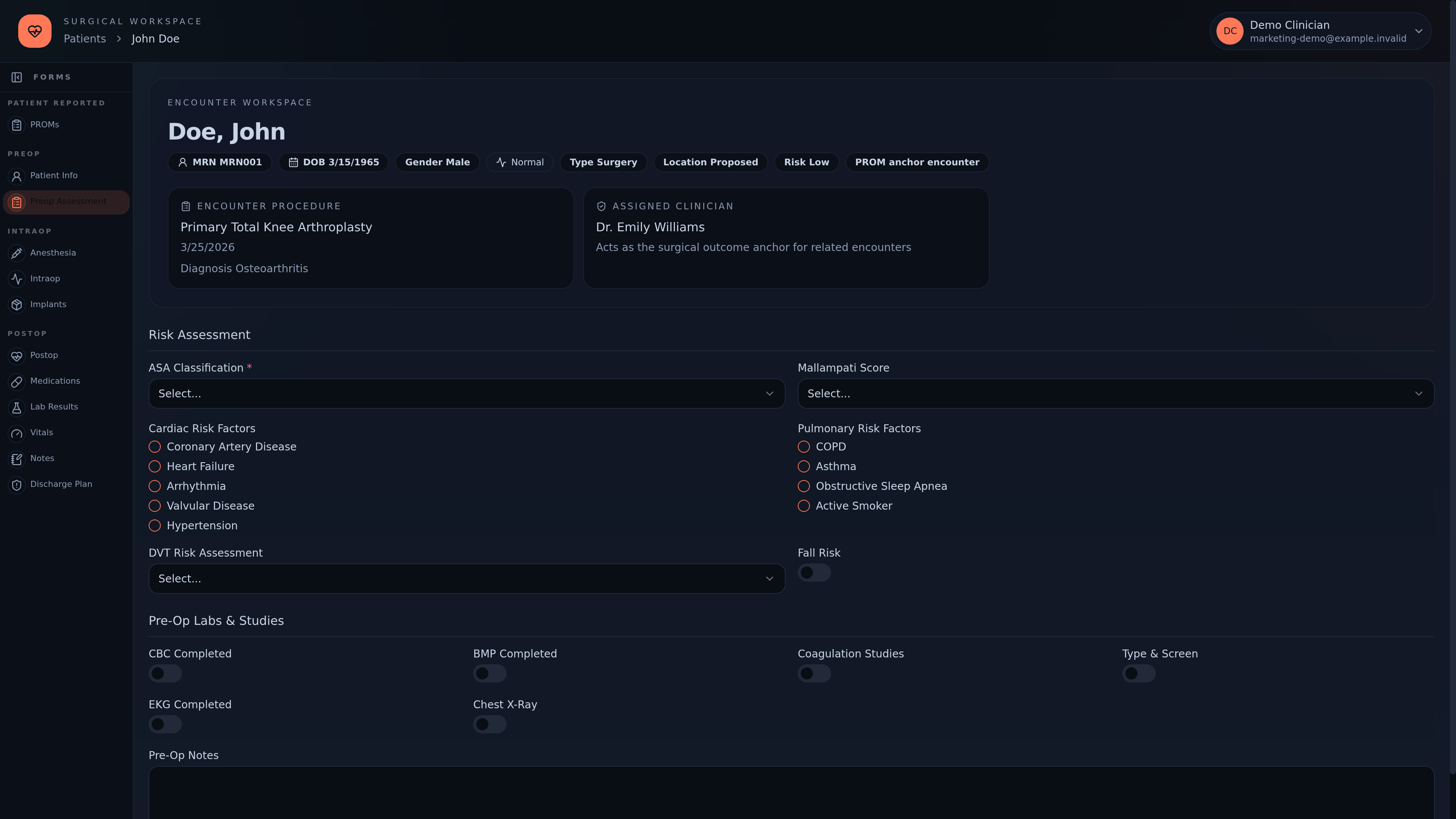Viewport: 1456px width, 819px height.
Task: Switch on Type & Screen toggle
Action: [1138, 673]
